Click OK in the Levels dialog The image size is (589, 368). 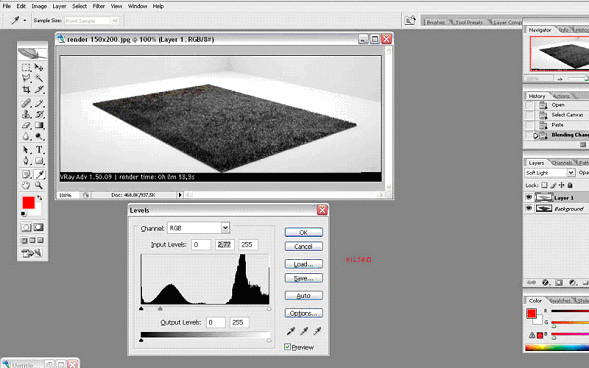pos(304,232)
